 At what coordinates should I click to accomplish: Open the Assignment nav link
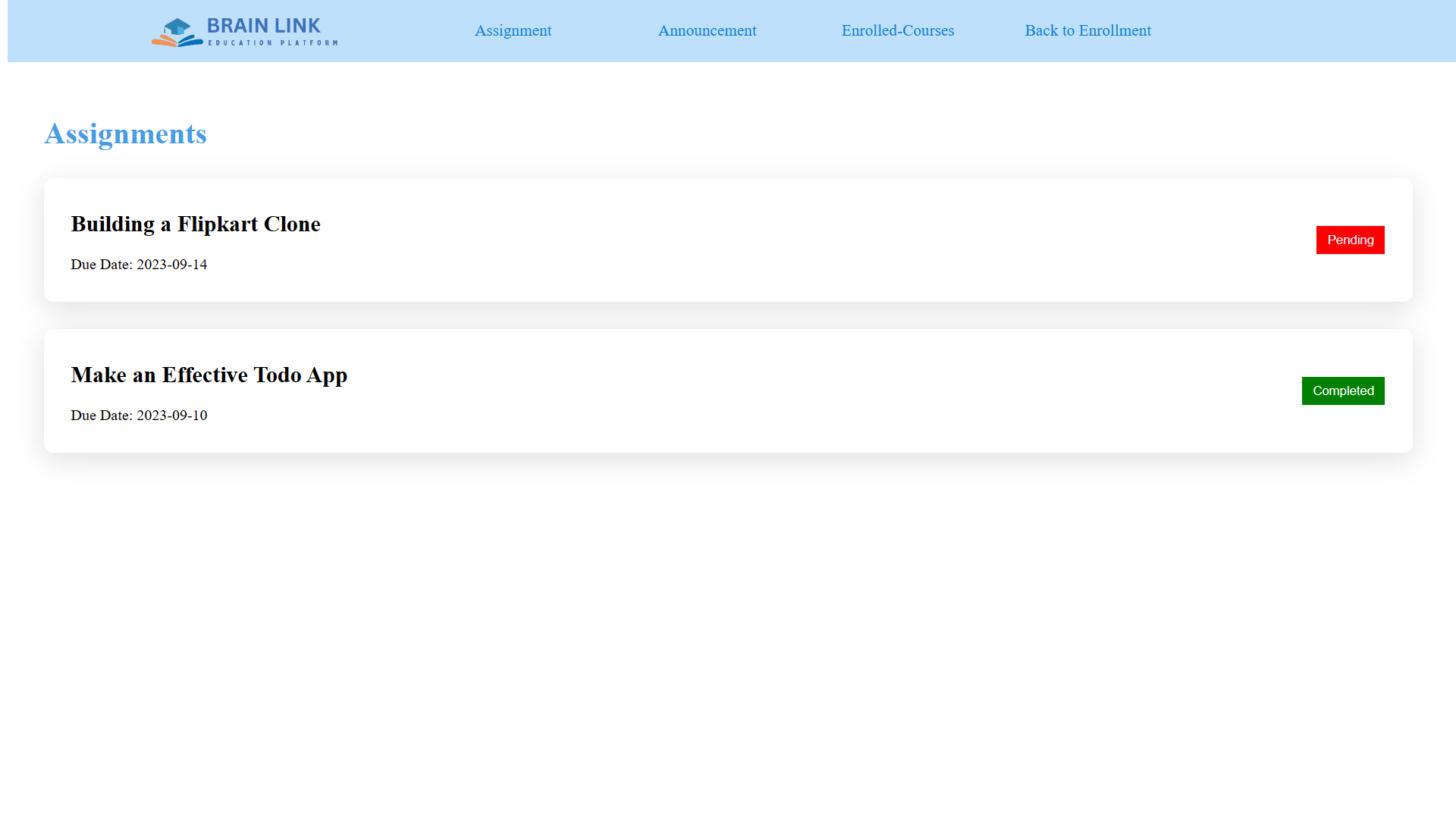click(513, 31)
